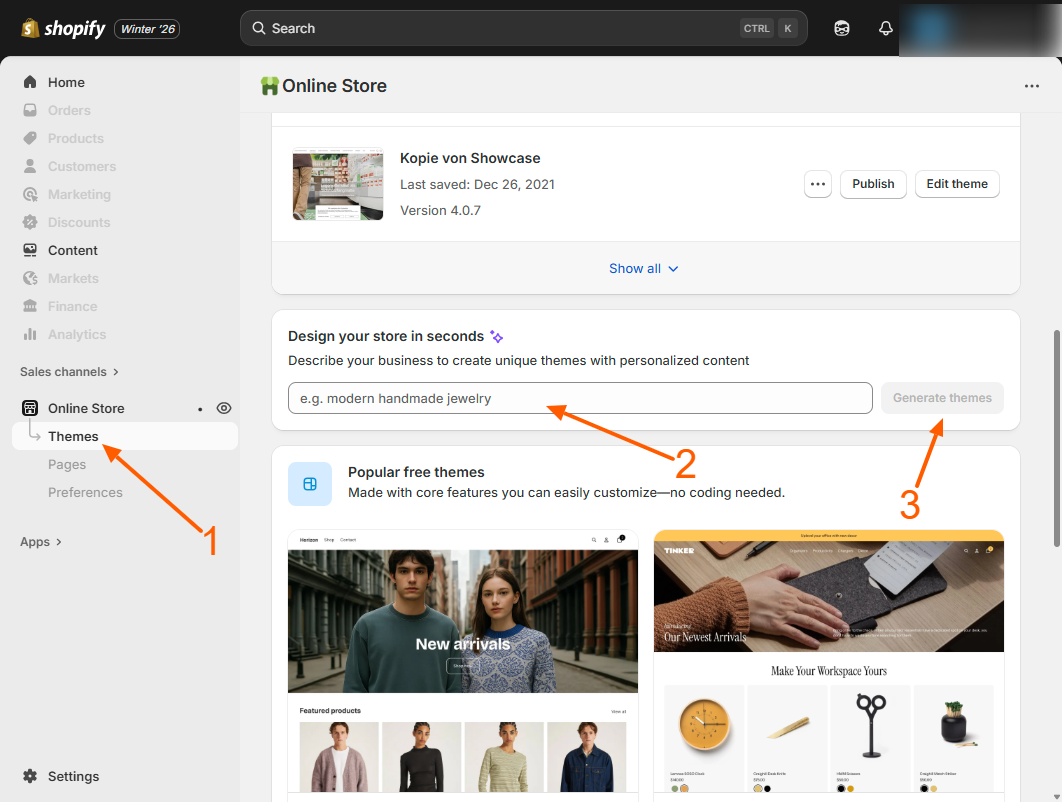Open the Horizon theme preview
Image resolution: width=1062 pixels, height=802 pixels.
pos(463,661)
